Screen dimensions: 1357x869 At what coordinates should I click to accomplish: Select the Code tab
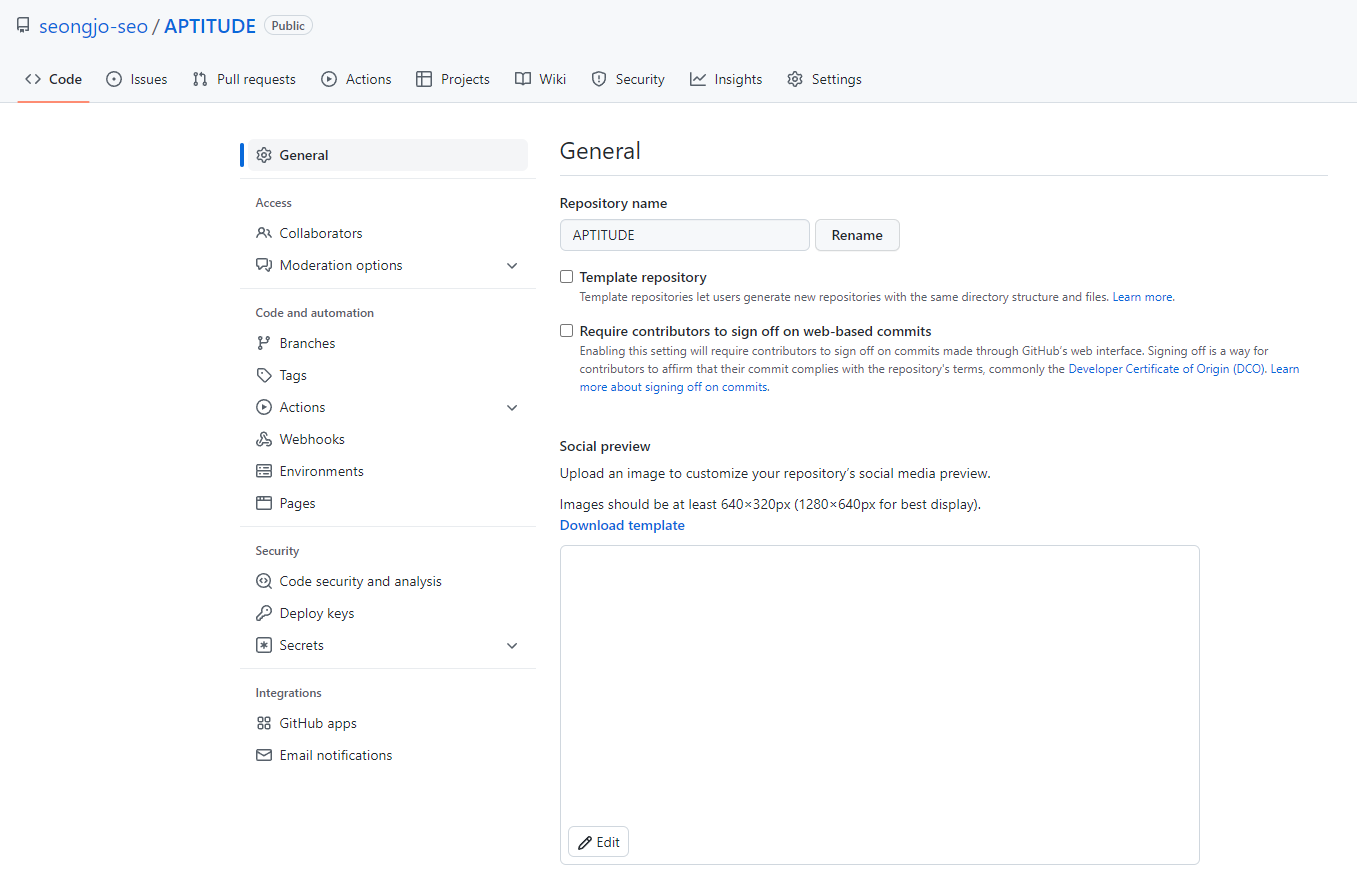(x=53, y=79)
